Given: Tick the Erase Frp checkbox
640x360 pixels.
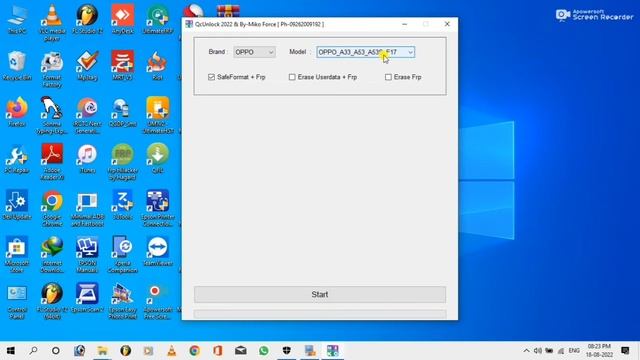Looking at the screenshot, I should [388, 77].
